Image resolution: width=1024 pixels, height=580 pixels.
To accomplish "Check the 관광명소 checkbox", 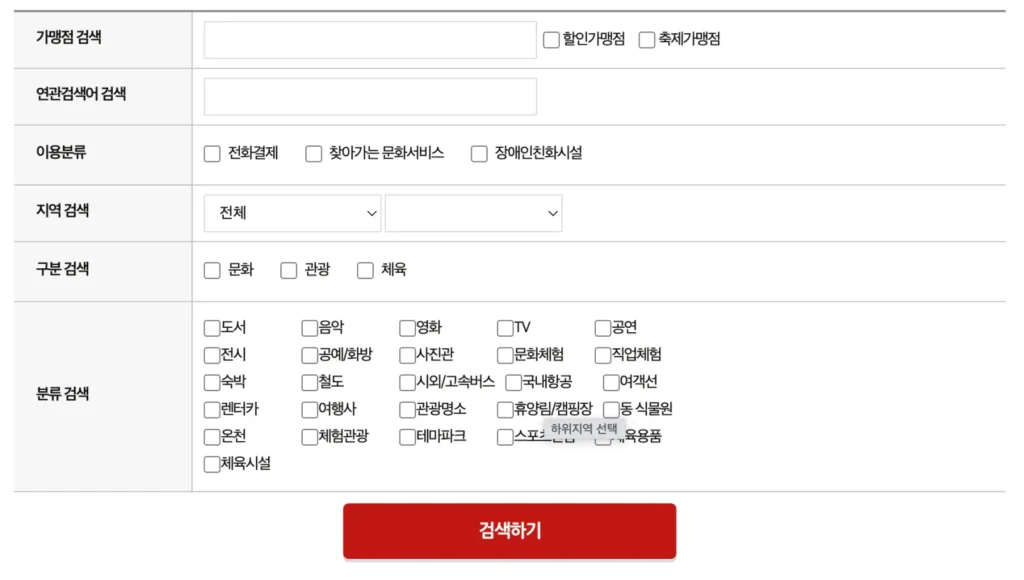I will click(x=408, y=410).
